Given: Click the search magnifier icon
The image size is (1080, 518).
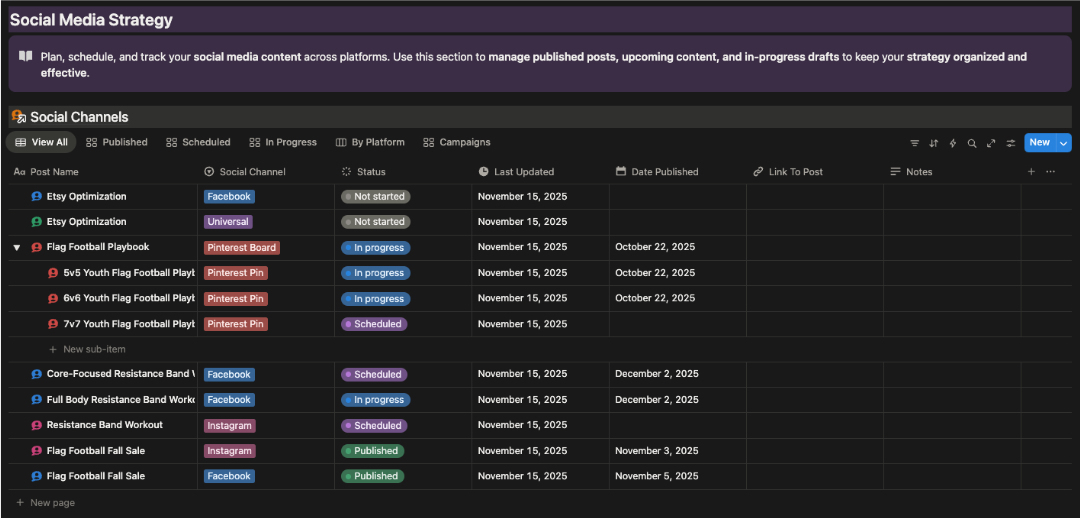Looking at the screenshot, I should click(971, 143).
